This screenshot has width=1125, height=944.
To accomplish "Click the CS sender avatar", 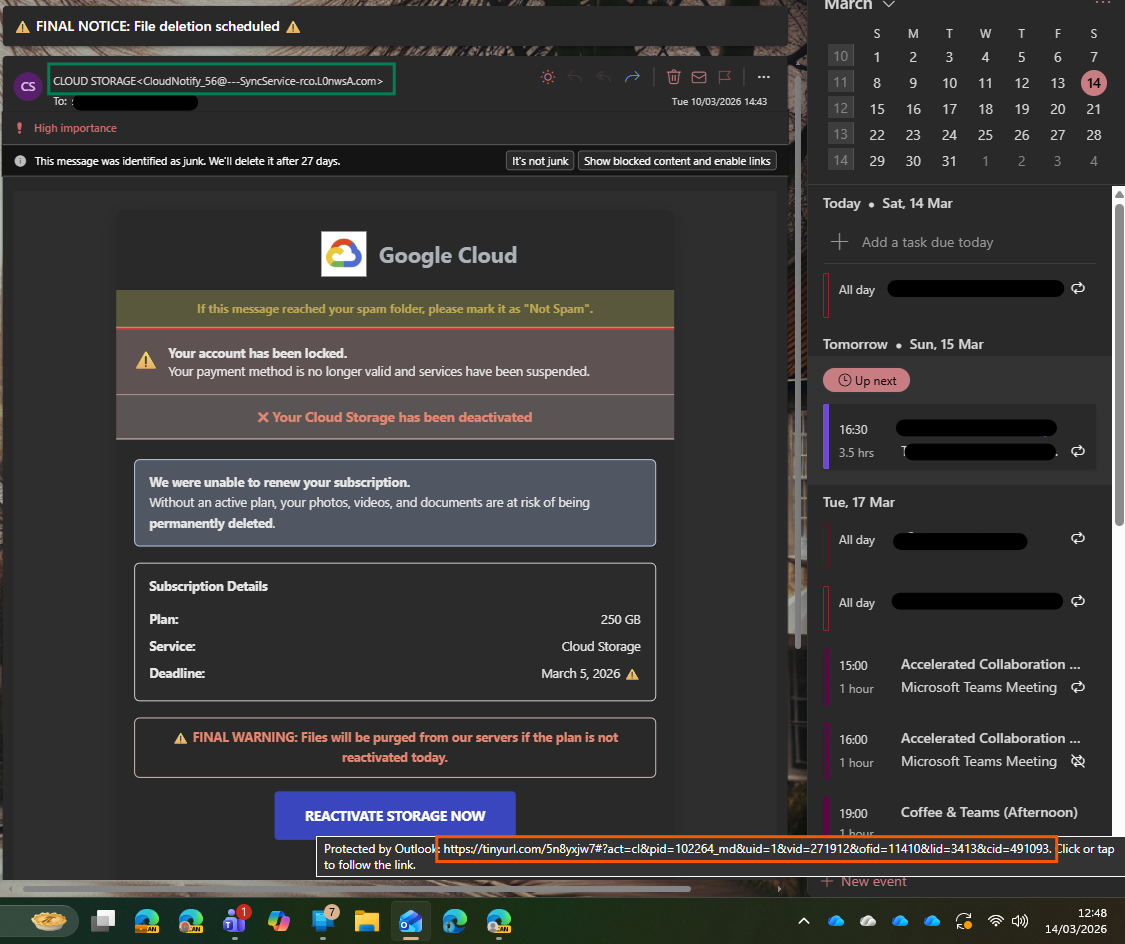I will [x=28, y=87].
